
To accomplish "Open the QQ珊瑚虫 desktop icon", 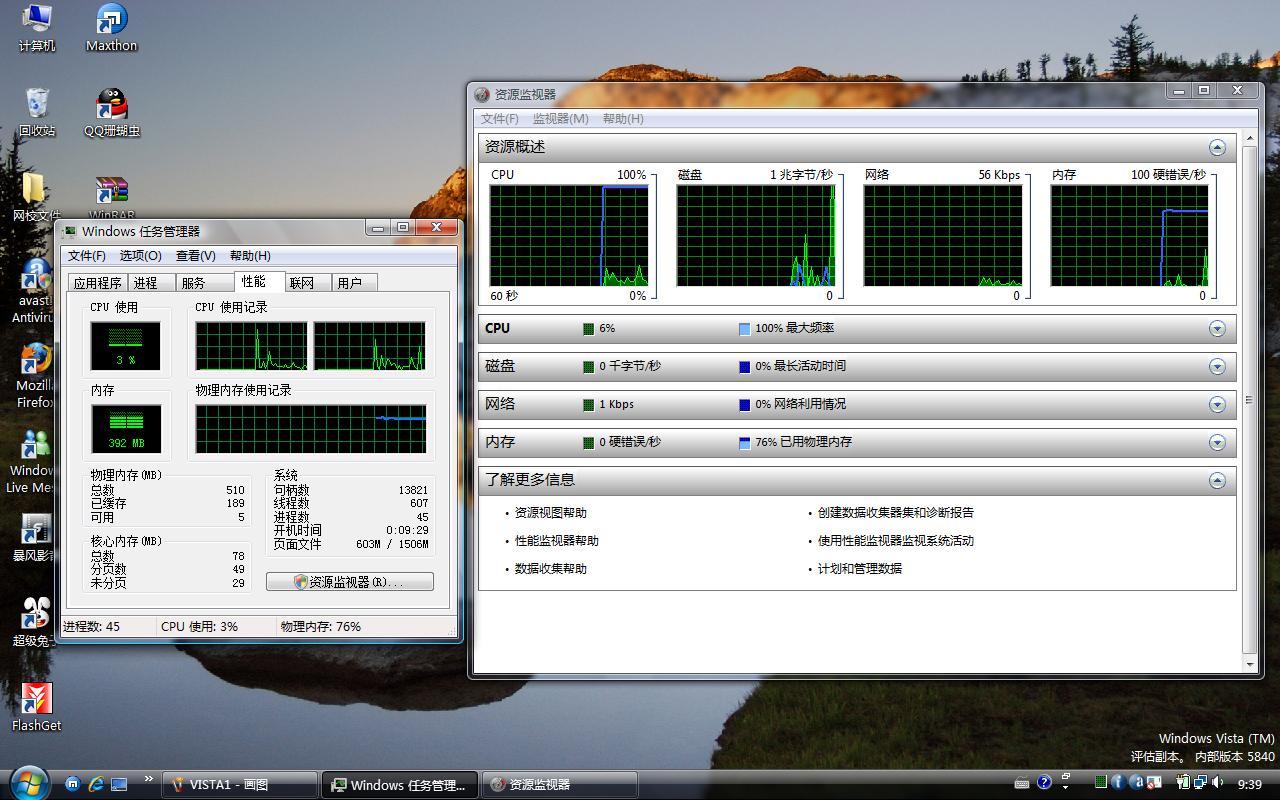I will point(111,105).
